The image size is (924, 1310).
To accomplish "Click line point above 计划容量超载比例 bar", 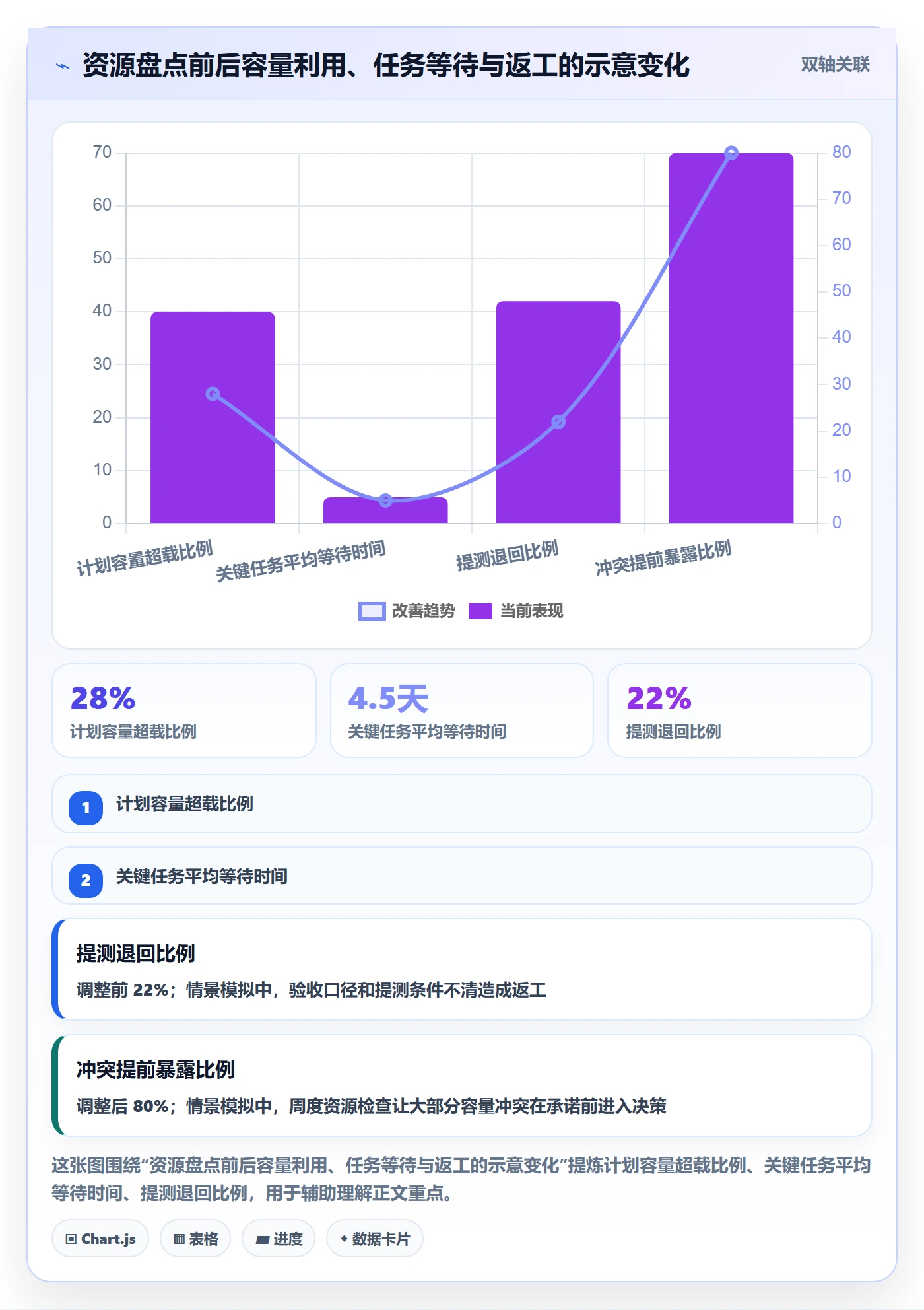I will (x=213, y=394).
